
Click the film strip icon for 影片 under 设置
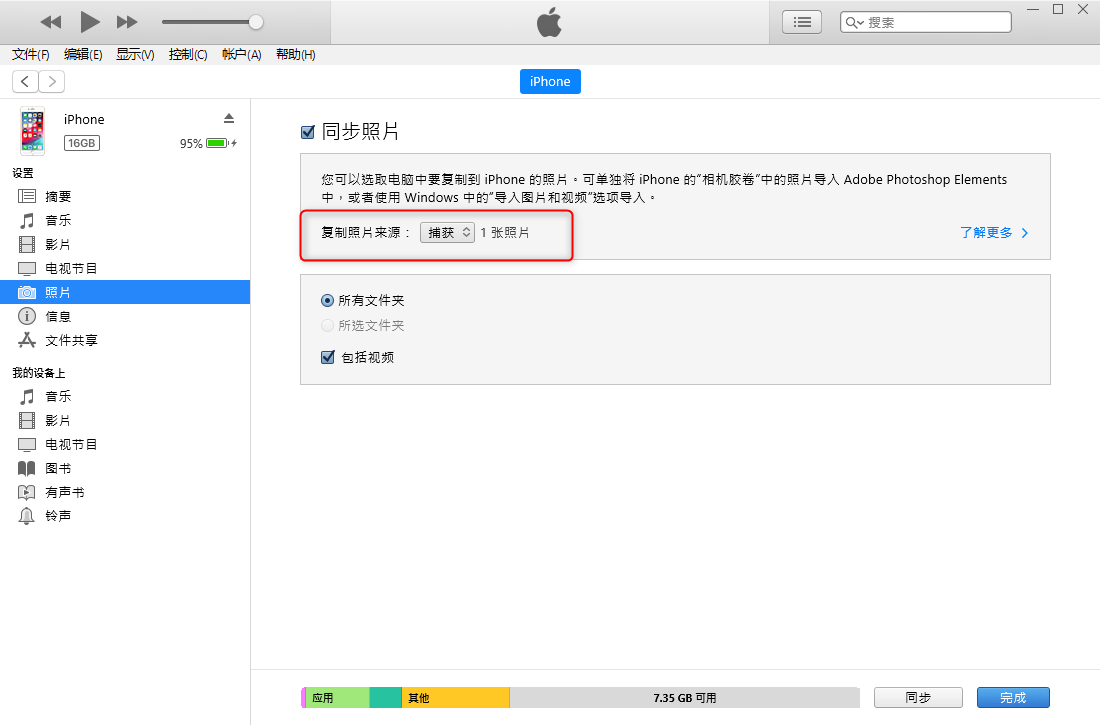click(27, 244)
